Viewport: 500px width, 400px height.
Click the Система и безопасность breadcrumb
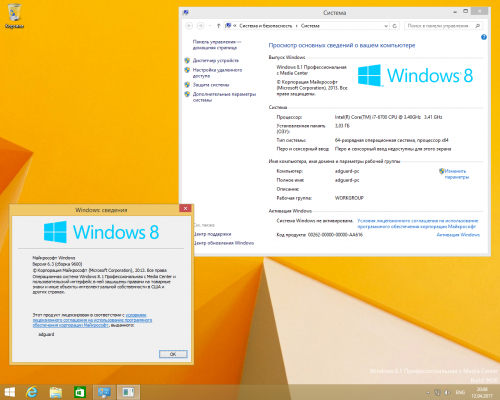(266, 26)
